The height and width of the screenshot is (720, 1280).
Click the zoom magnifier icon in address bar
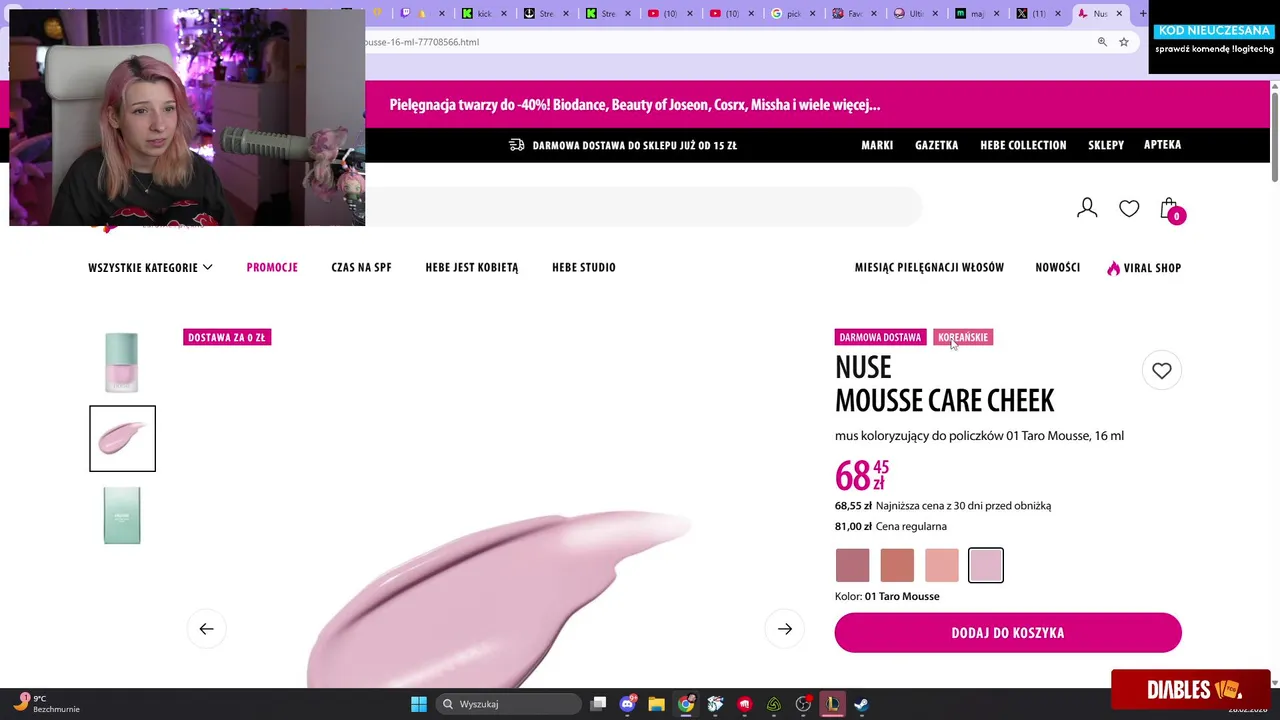point(1102,42)
